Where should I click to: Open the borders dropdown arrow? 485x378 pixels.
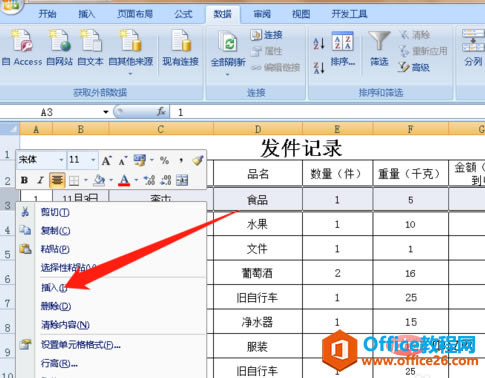tap(86, 180)
